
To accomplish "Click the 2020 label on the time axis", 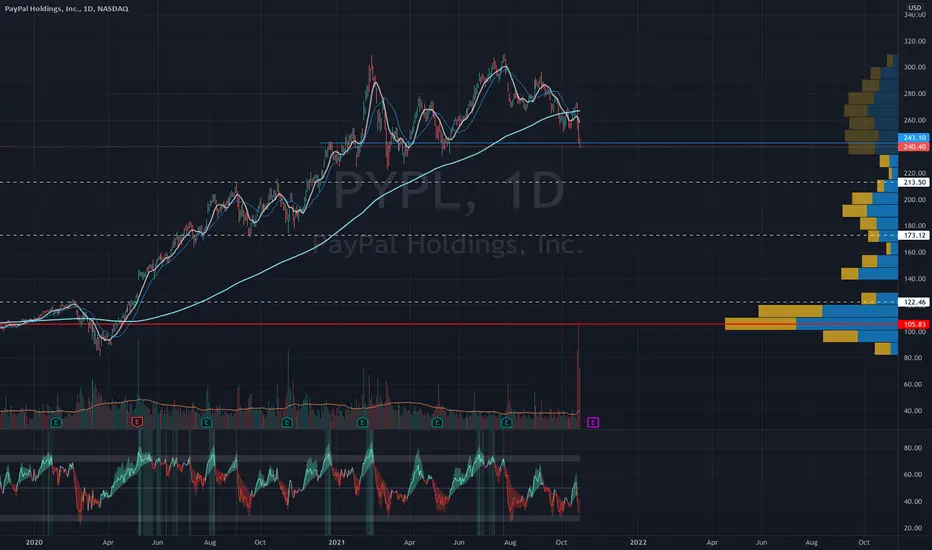I will point(34,542).
